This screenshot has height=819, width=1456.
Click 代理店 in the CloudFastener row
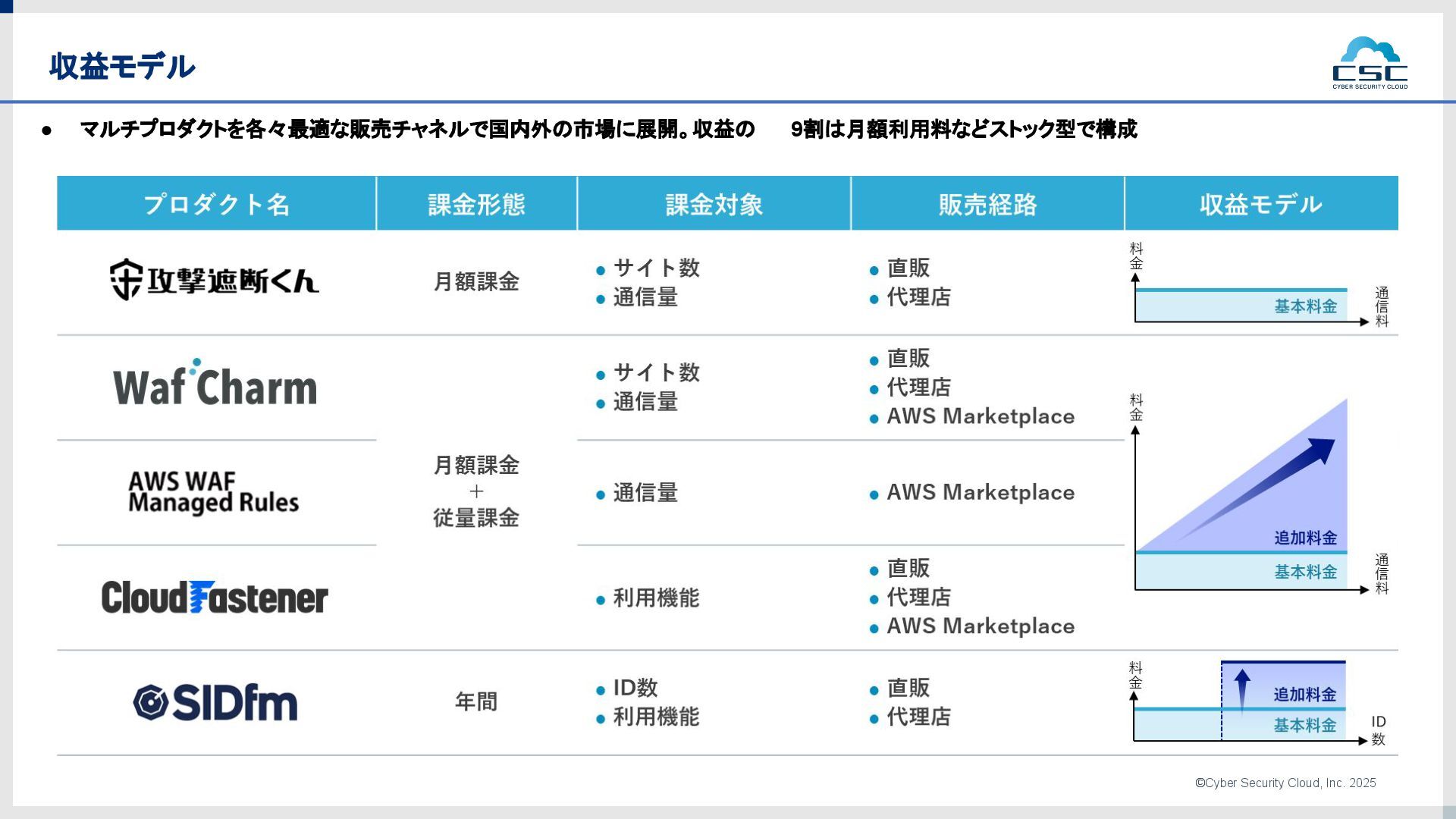(x=919, y=598)
